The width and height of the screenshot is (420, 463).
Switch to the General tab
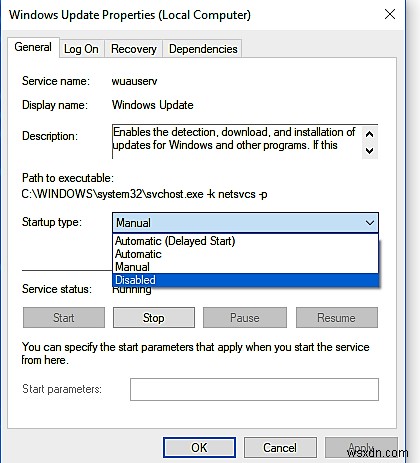pos(33,47)
